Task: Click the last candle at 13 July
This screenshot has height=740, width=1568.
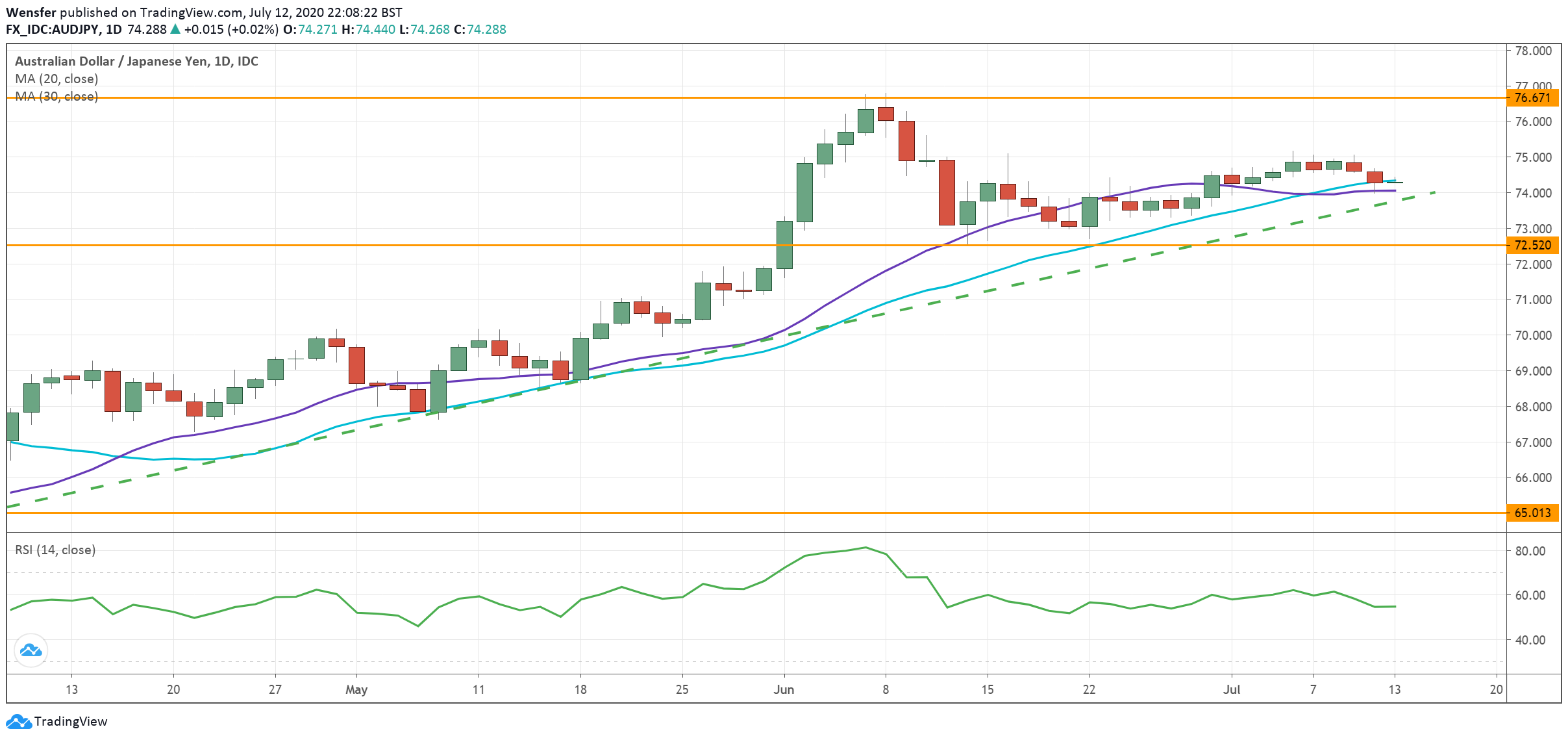Action: coord(1395,182)
